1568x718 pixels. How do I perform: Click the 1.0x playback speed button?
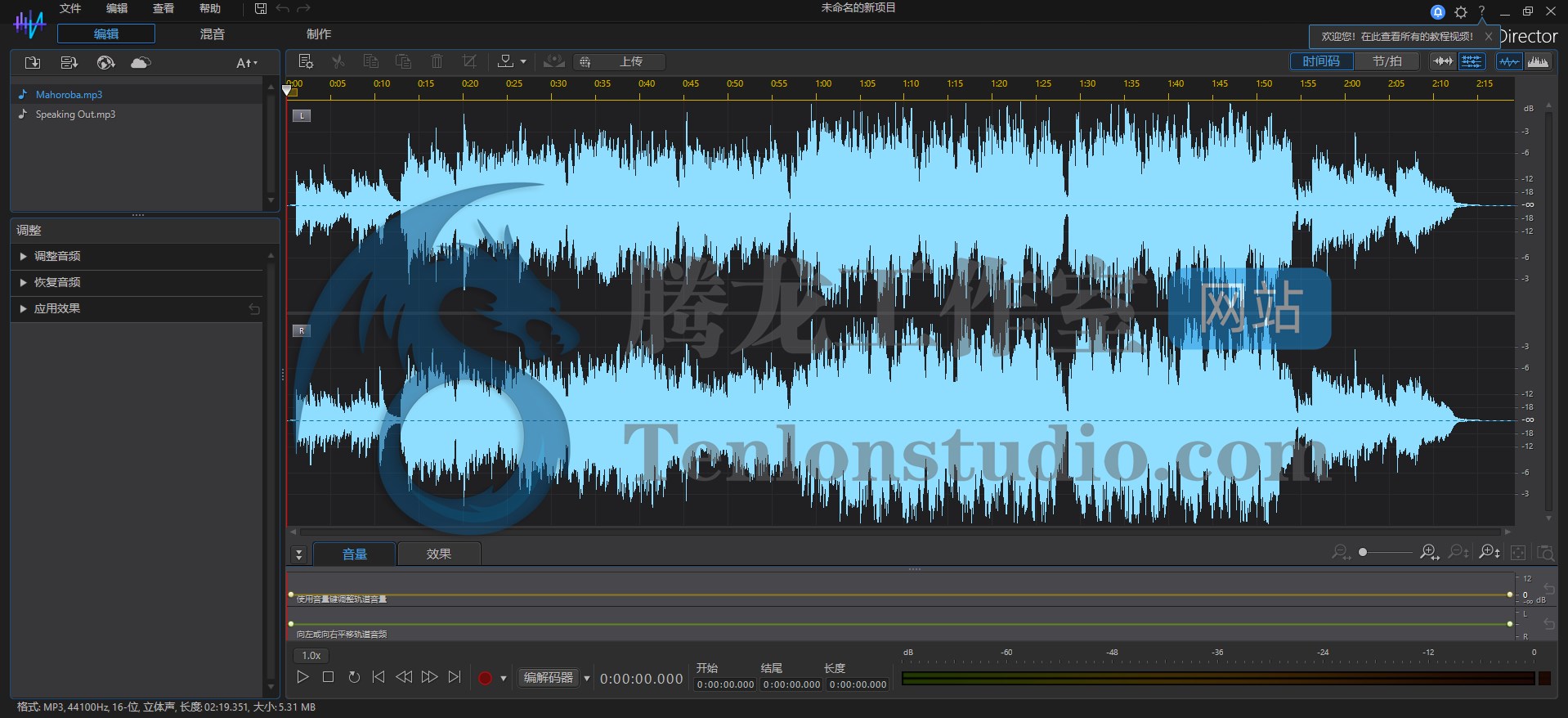pyautogui.click(x=311, y=656)
